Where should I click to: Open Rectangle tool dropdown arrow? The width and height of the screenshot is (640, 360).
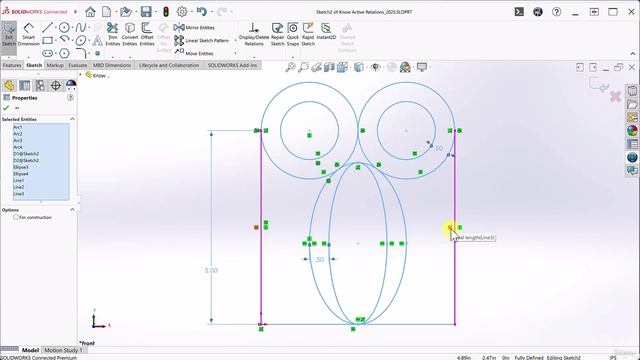coord(56,41)
